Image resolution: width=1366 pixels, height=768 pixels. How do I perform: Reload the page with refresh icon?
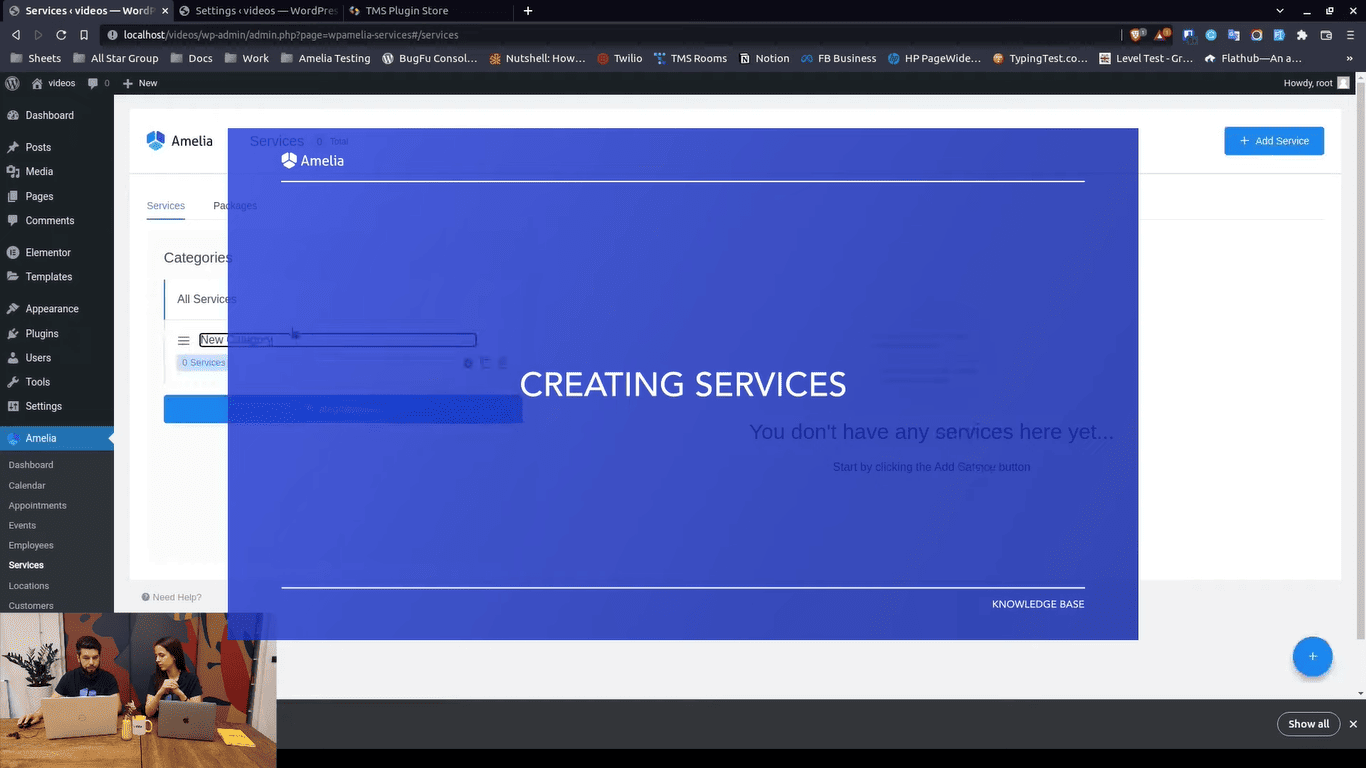(61, 35)
